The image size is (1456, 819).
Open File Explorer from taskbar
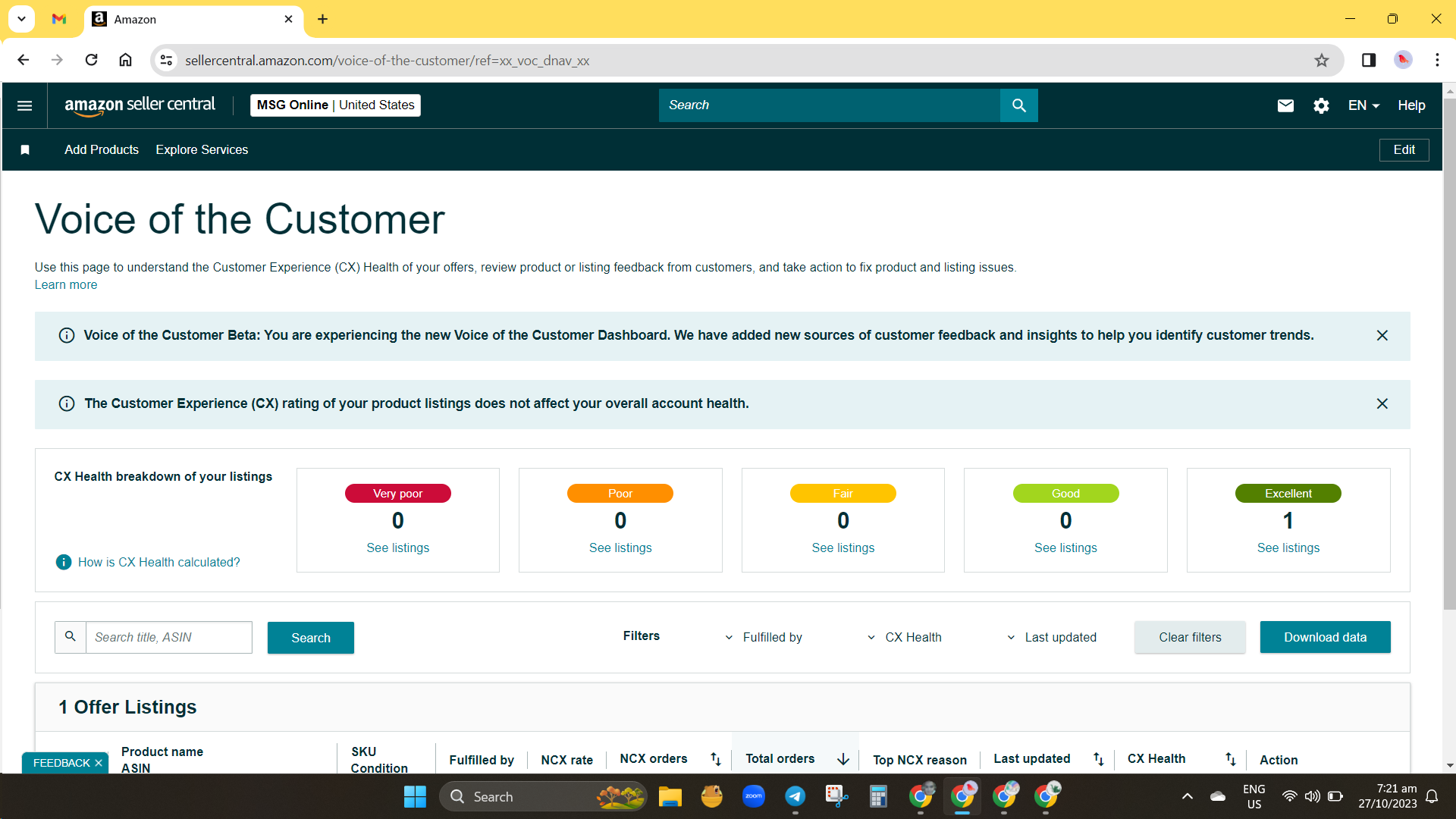tap(670, 796)
